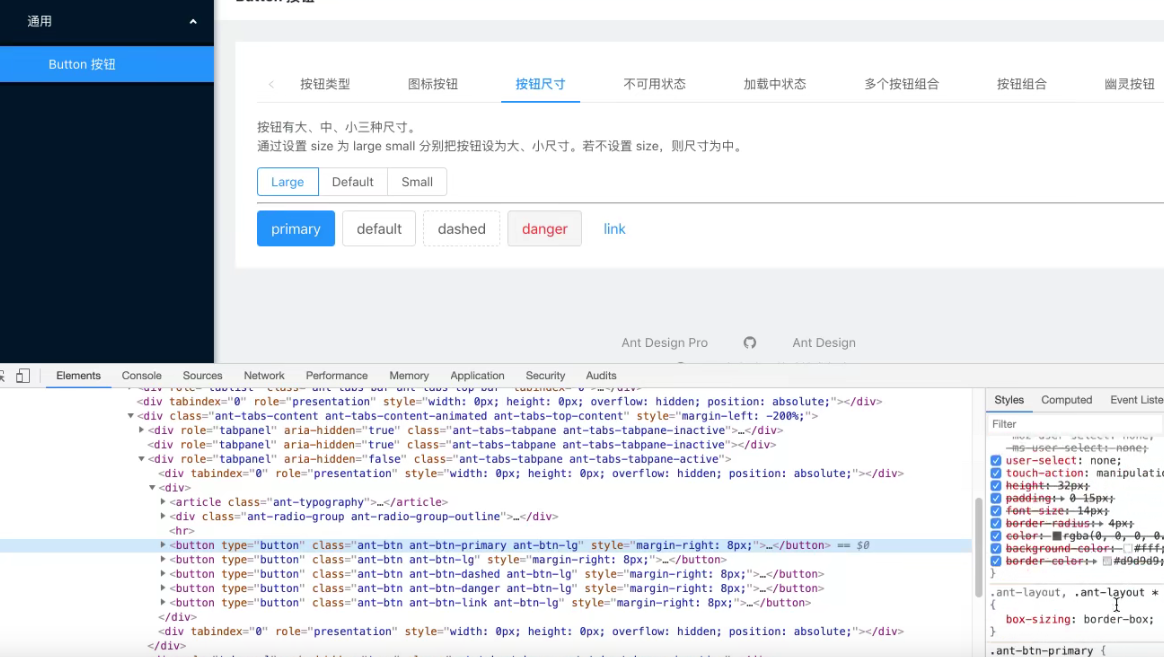1164x657 pixels.
Task: Collapse the plain div node above article
Action: point(152,488)
